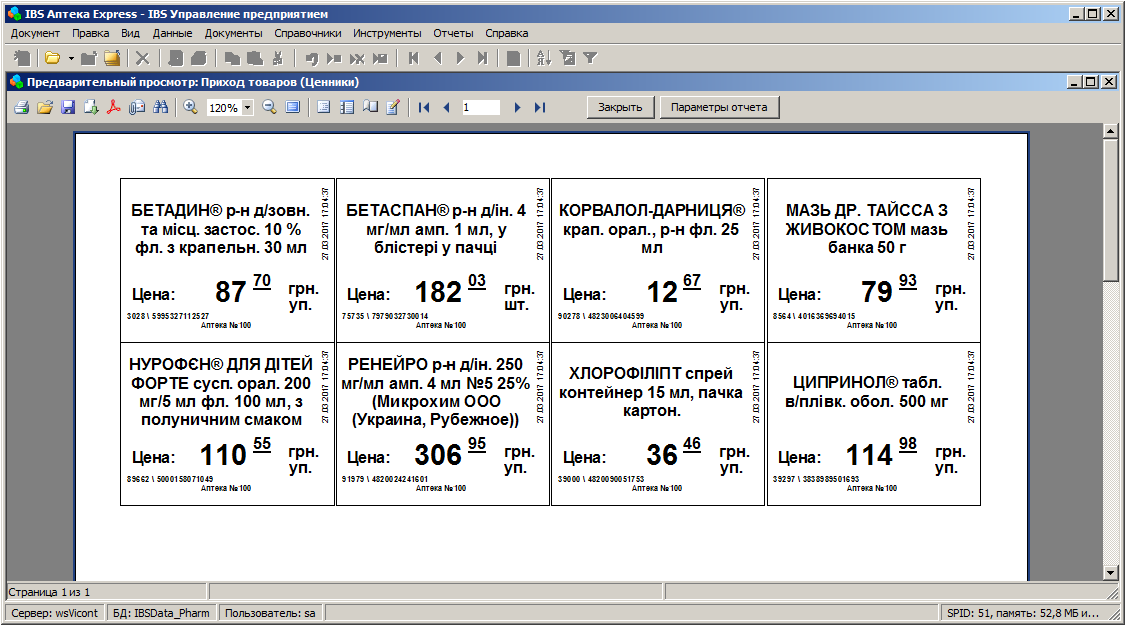The width and height of the screenshot is (1125, 625).
Task: Open the find binoculars tool
Action: tap(160, 107)
